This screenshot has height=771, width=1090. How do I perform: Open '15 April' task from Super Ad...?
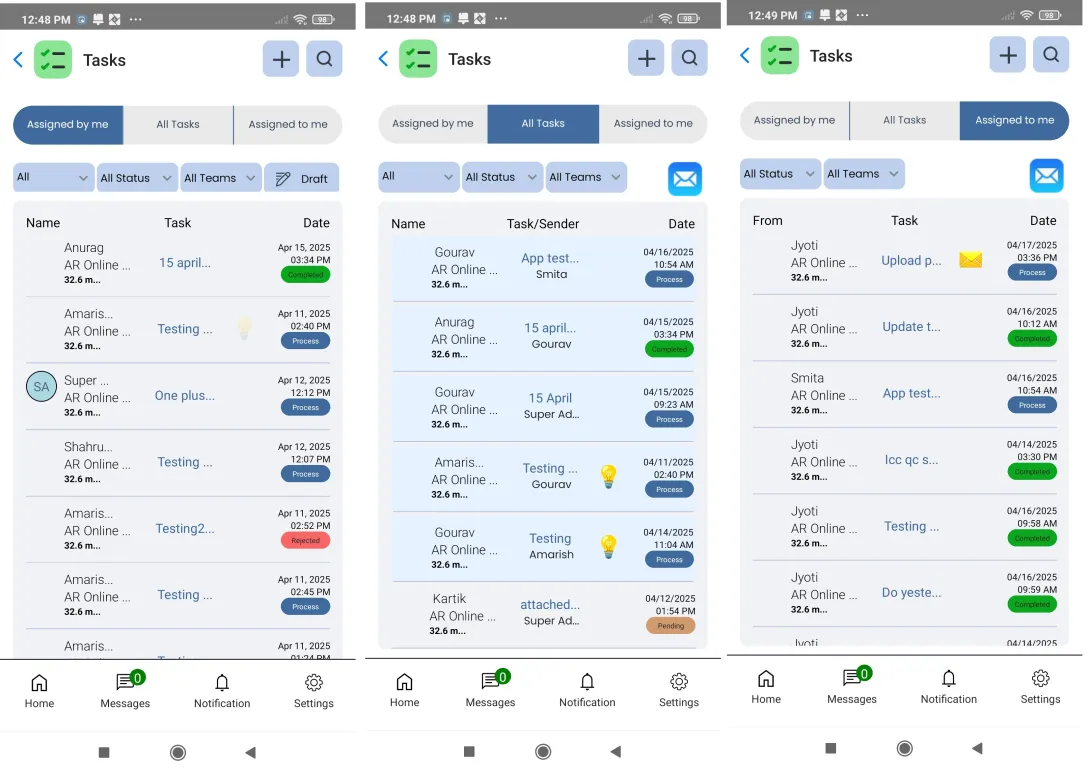(x=550, y=398)
